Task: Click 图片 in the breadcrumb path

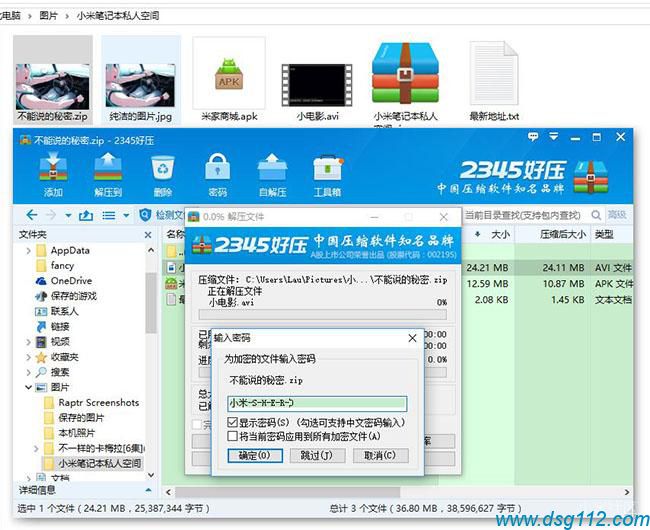Action: [49, 16]
